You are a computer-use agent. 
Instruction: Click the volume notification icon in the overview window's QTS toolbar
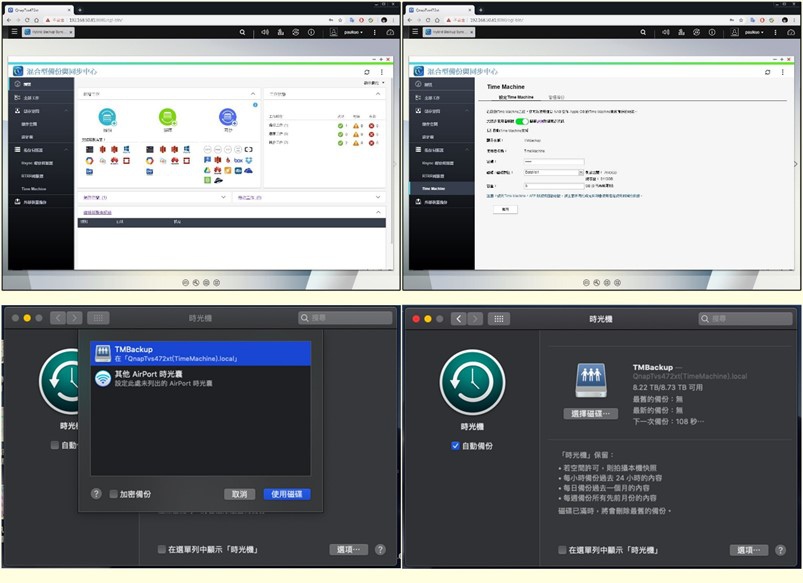[265, 32]
